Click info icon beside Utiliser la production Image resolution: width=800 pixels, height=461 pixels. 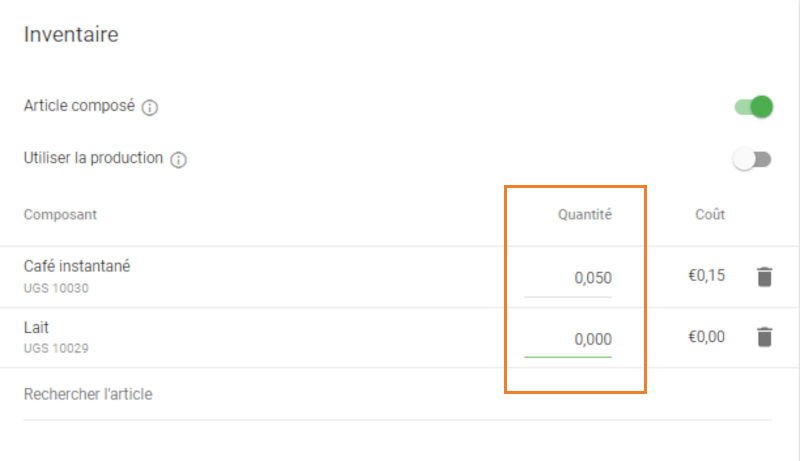179,160
